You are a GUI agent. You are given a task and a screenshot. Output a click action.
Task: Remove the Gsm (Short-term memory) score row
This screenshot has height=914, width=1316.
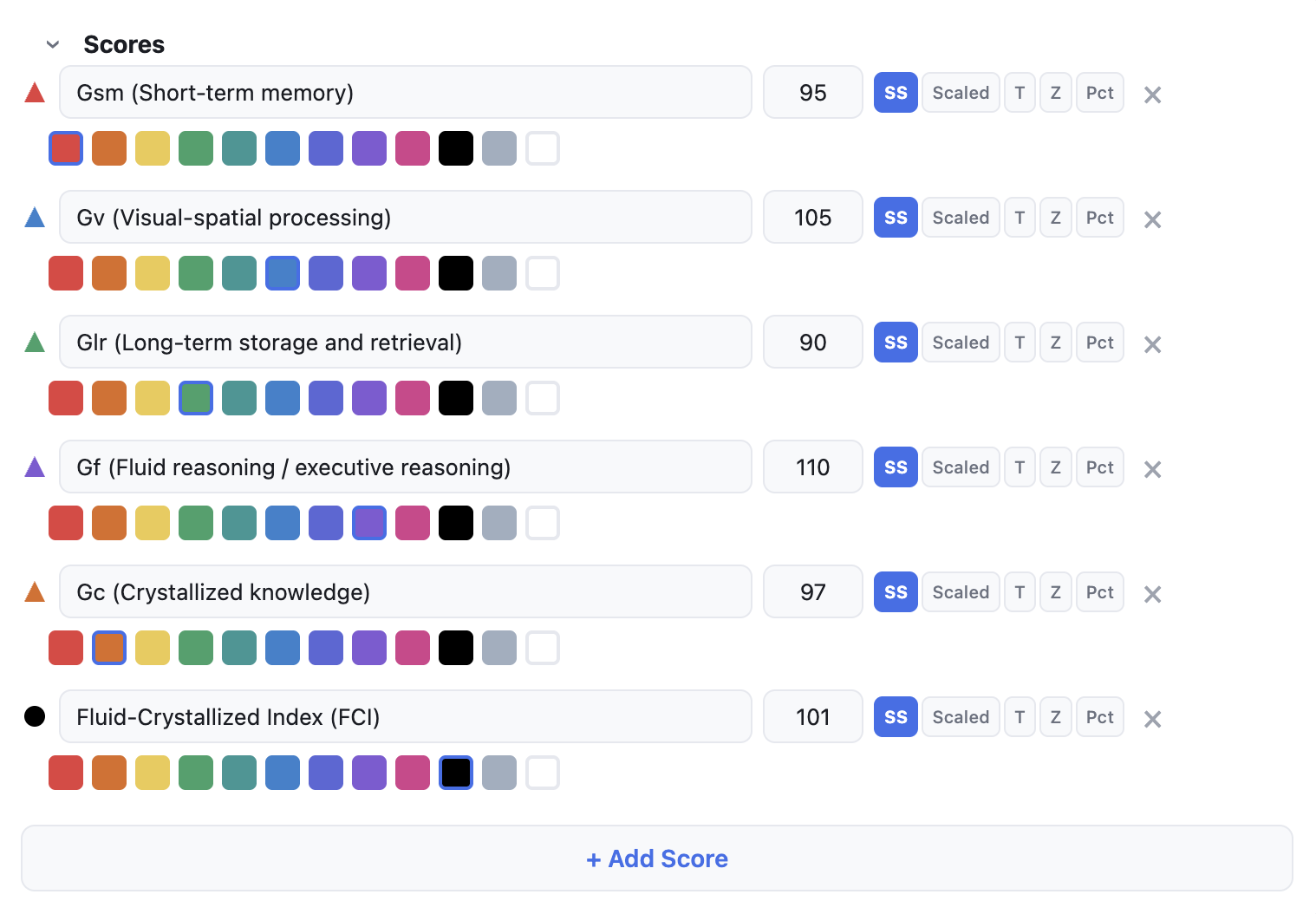pyautogui.click(x=1152, y=95)
